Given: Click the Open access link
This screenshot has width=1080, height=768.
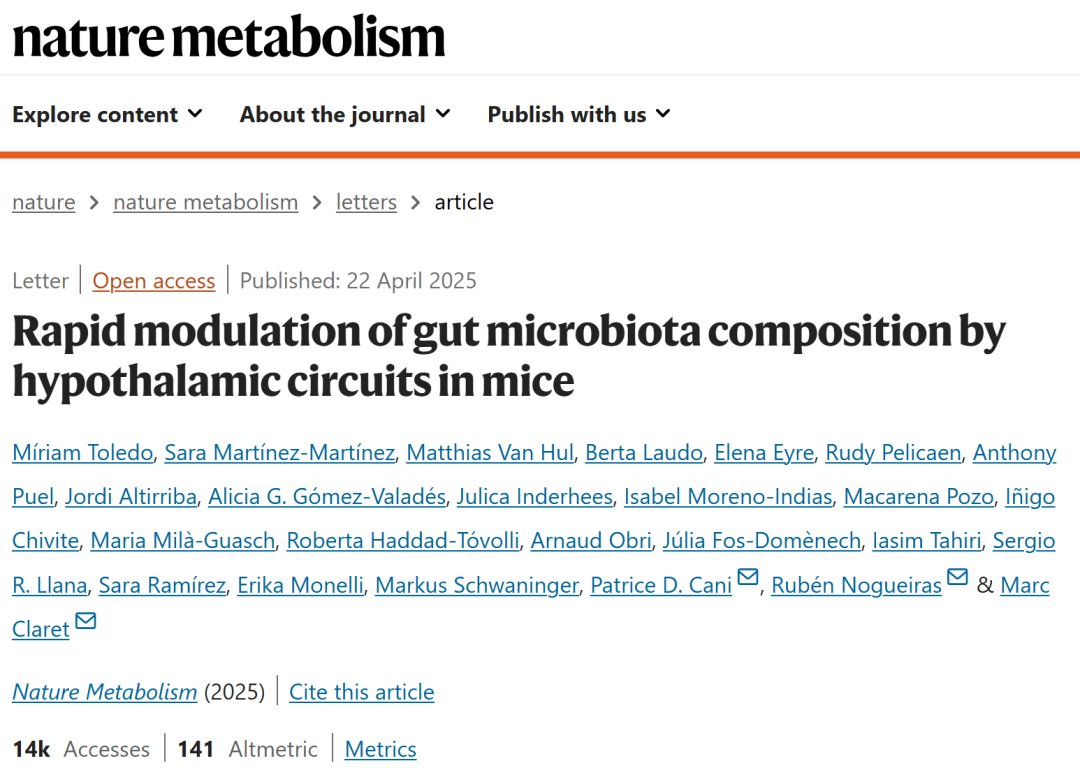Looking at the screenshot, I should point(154,281).
